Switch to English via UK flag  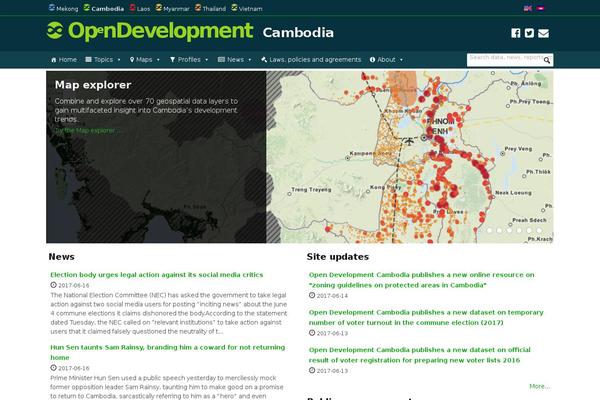528,8
